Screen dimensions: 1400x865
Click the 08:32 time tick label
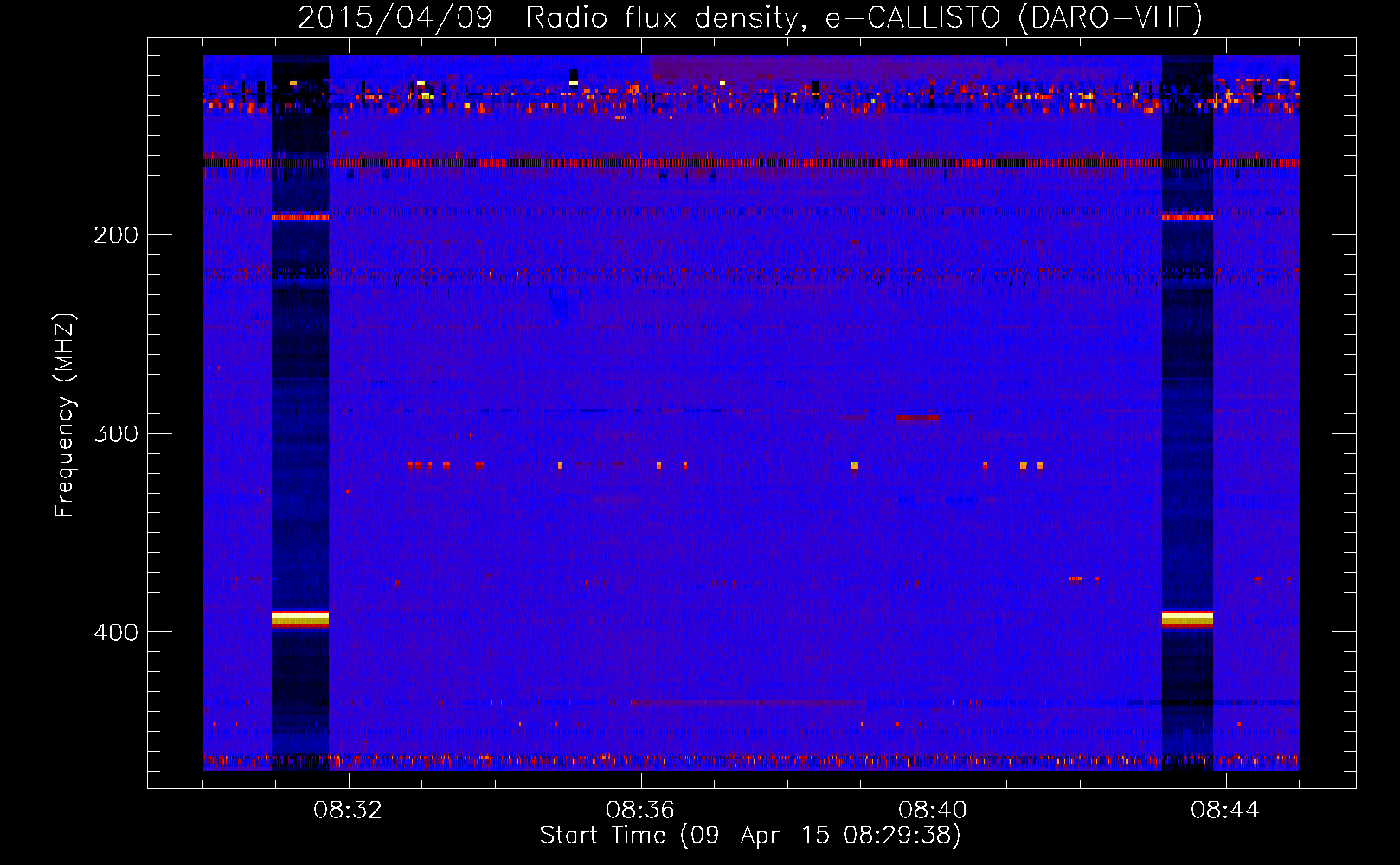[x=348, y=811]
